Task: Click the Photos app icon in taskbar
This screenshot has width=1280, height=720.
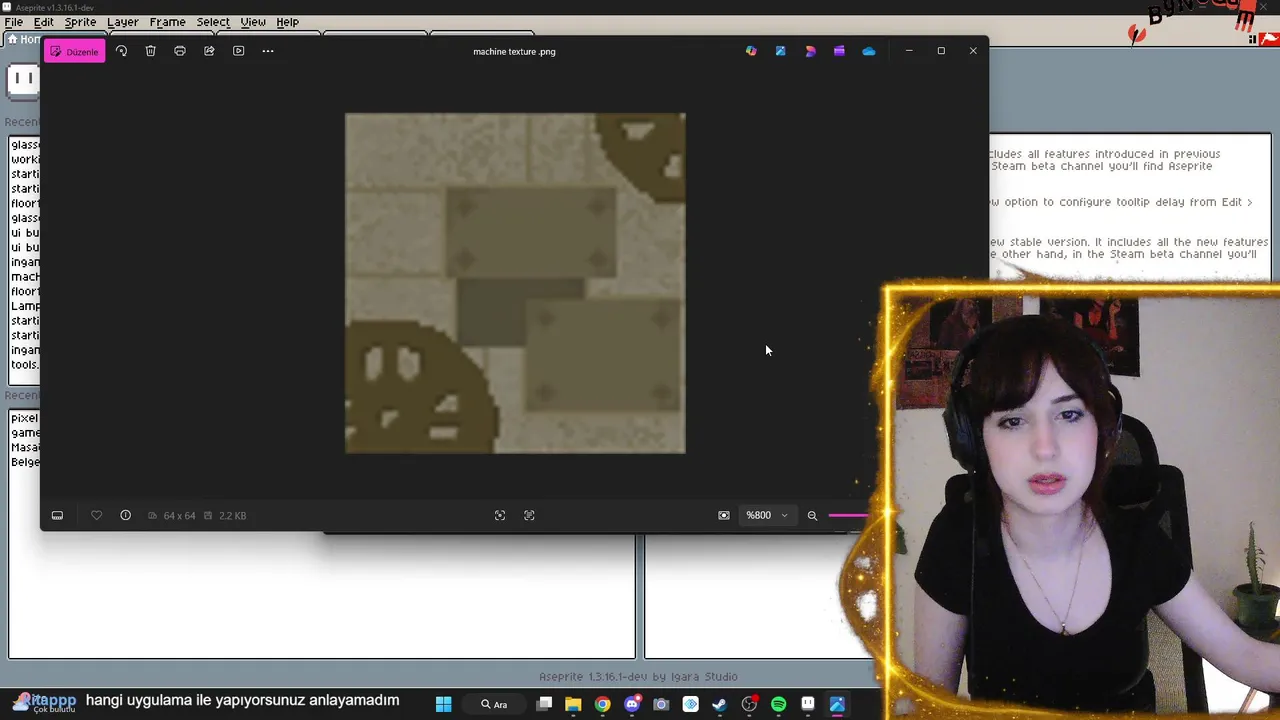Action: (837, 704)
